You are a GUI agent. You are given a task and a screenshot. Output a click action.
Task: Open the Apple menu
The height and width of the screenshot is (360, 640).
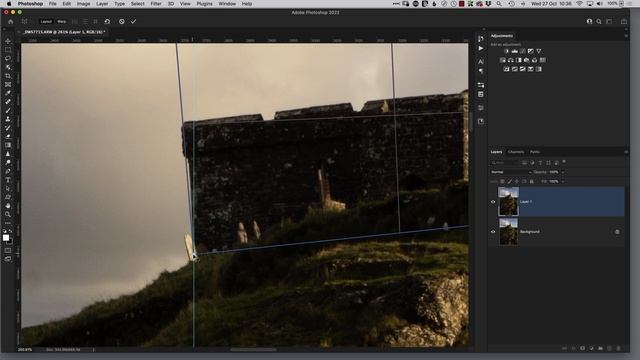pos(9,4)
